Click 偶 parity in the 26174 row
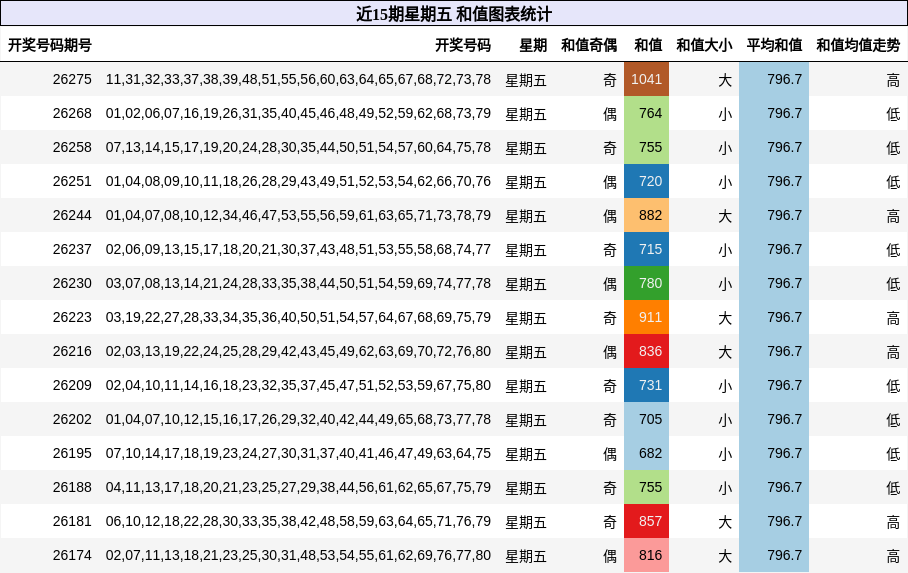908x573 pixels. coord(610,556)
